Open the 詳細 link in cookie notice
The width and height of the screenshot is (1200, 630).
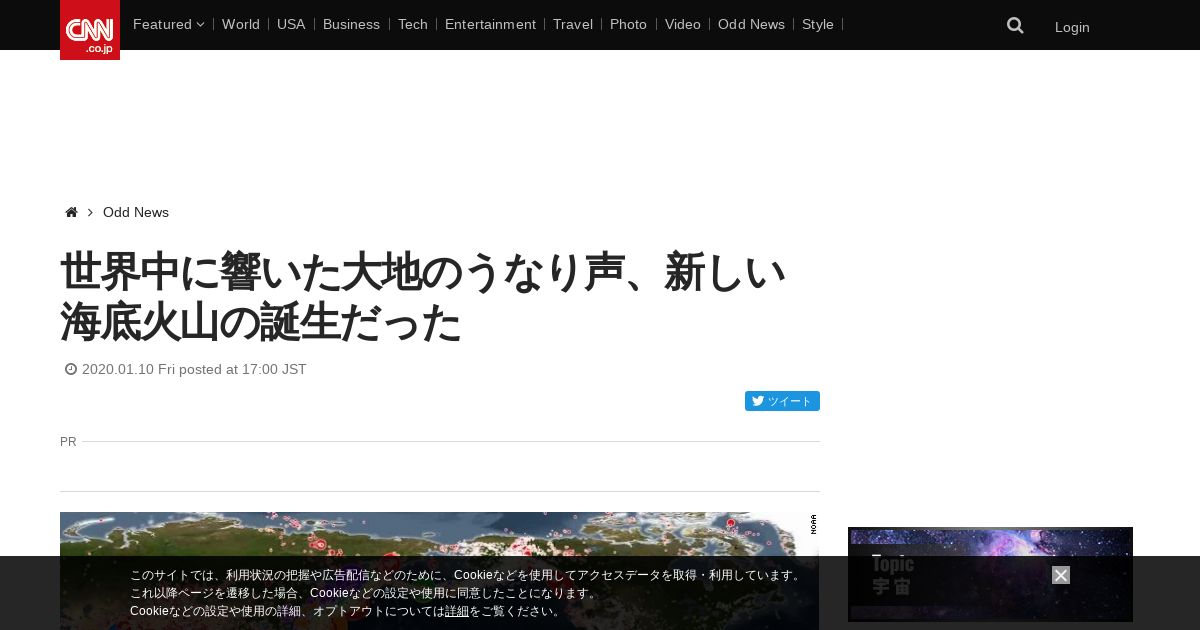click(x=457, y=611)
